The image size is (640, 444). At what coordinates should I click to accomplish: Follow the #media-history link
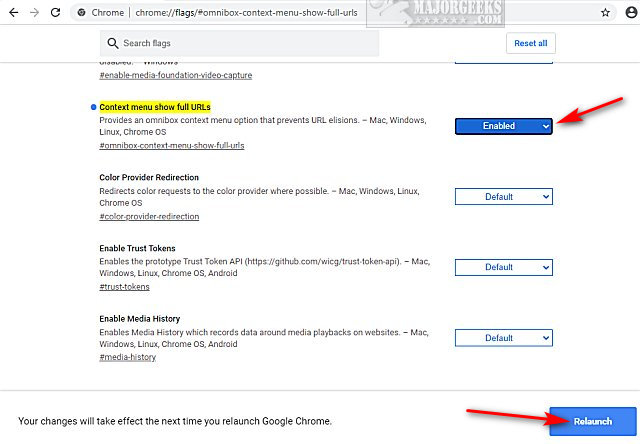[127, 357]
